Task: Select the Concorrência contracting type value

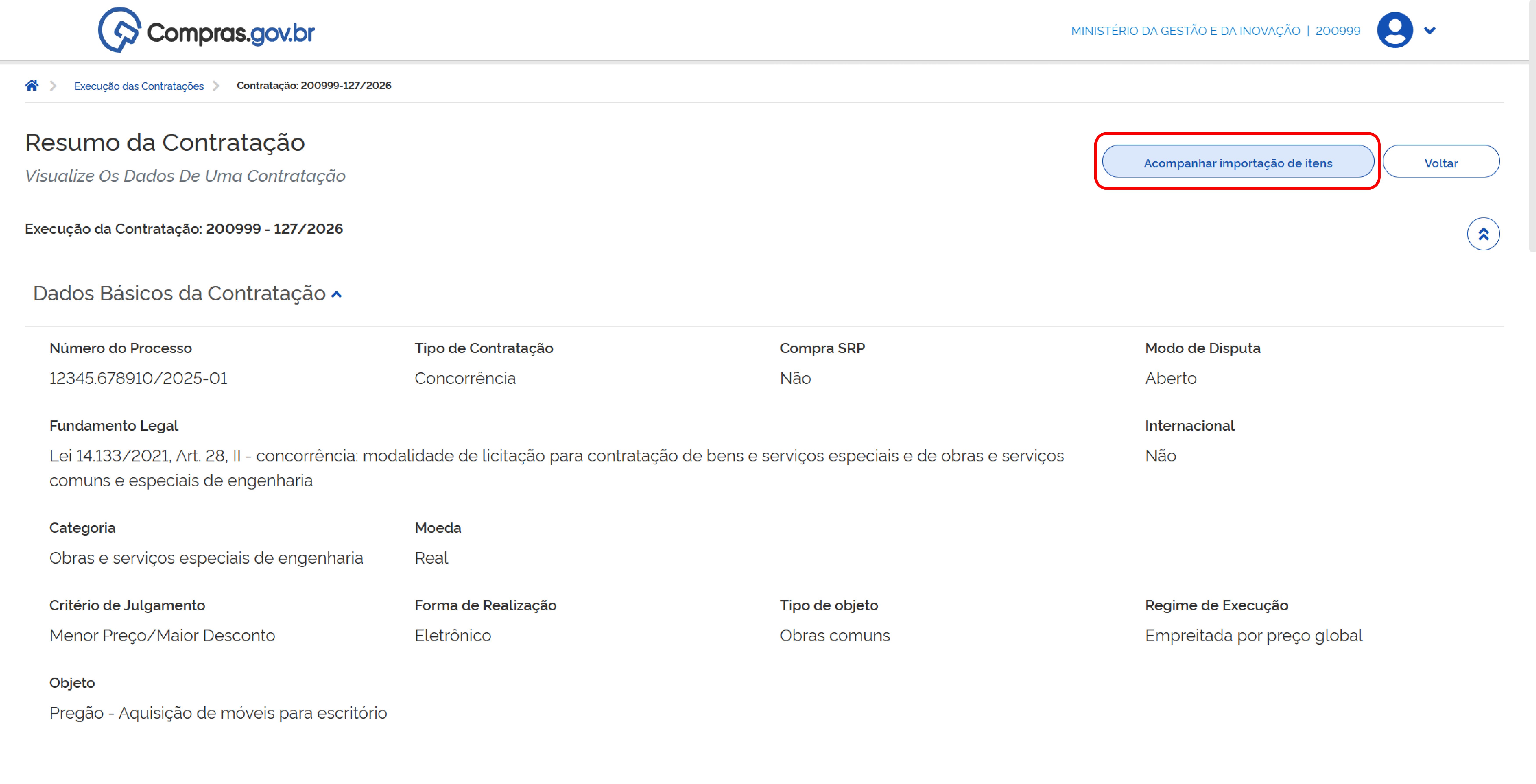Action: 465,378
